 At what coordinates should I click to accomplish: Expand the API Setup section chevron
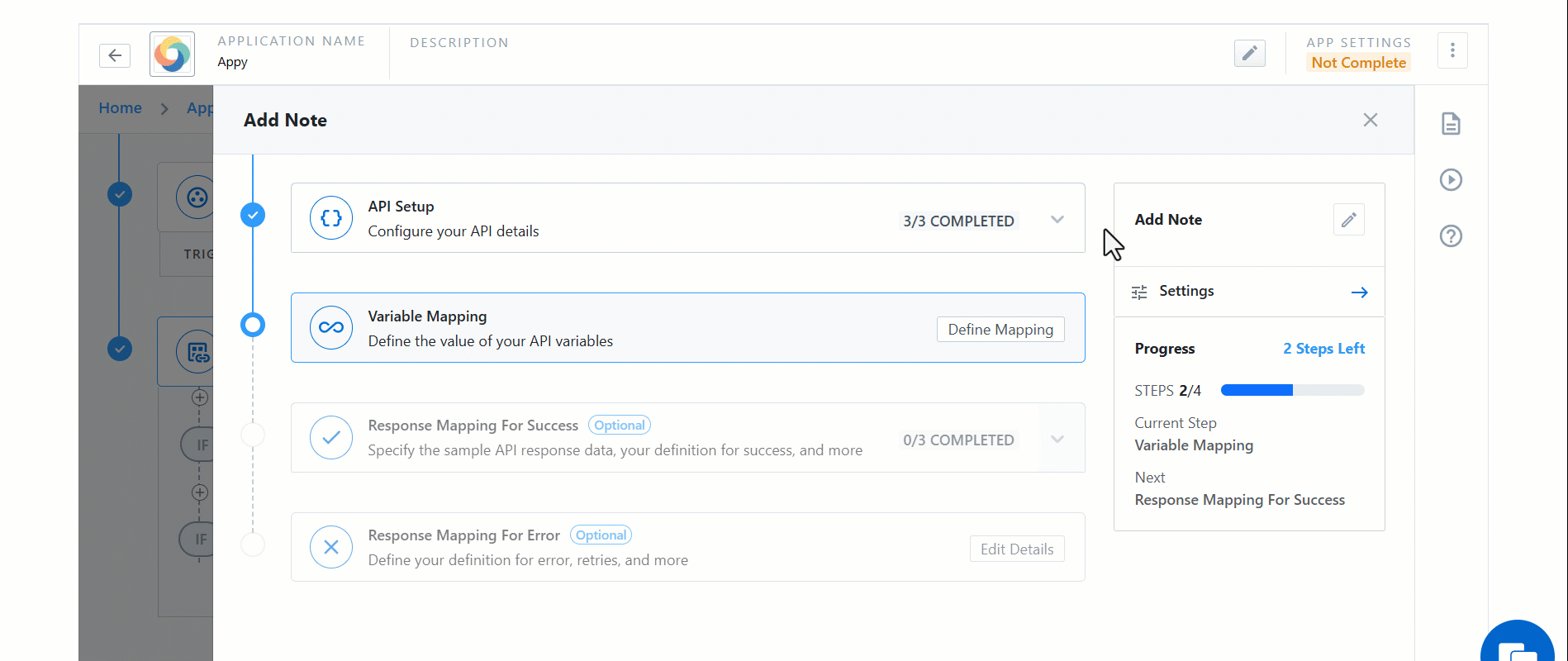click(x=1057, y=220)
